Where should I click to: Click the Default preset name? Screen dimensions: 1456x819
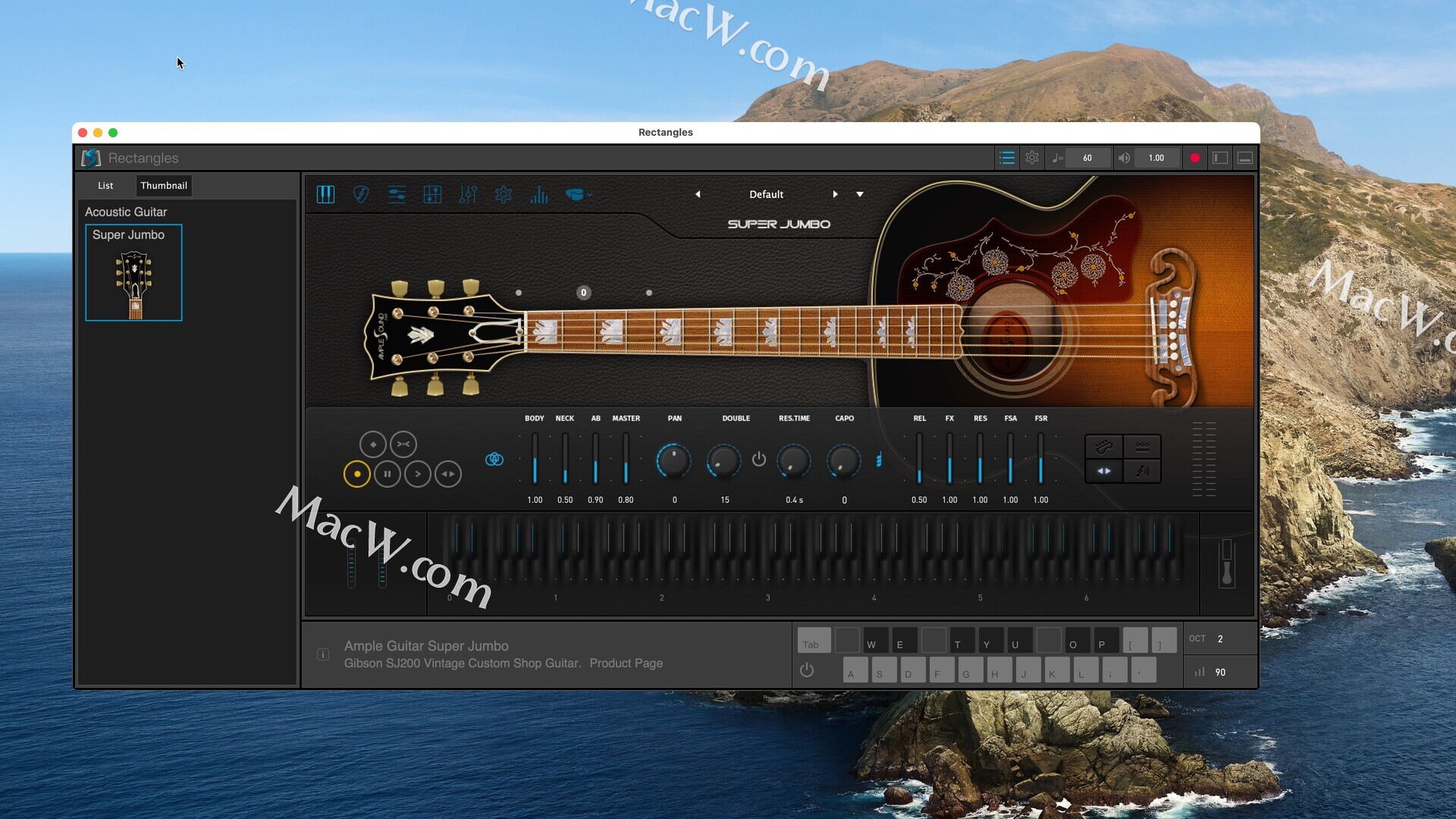click(x=766, y=194)
